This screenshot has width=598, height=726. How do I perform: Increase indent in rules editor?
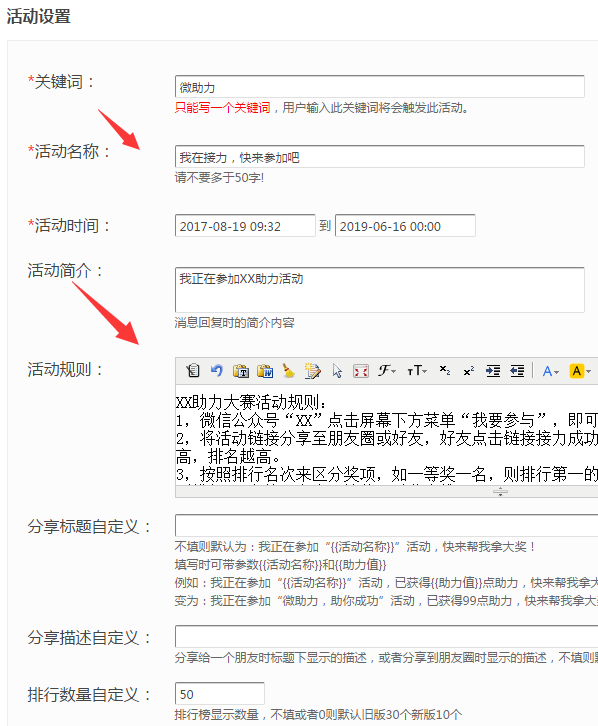493,371
